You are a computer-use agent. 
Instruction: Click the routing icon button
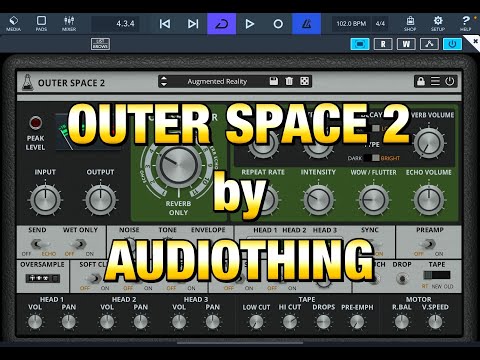tap(429, 44)
